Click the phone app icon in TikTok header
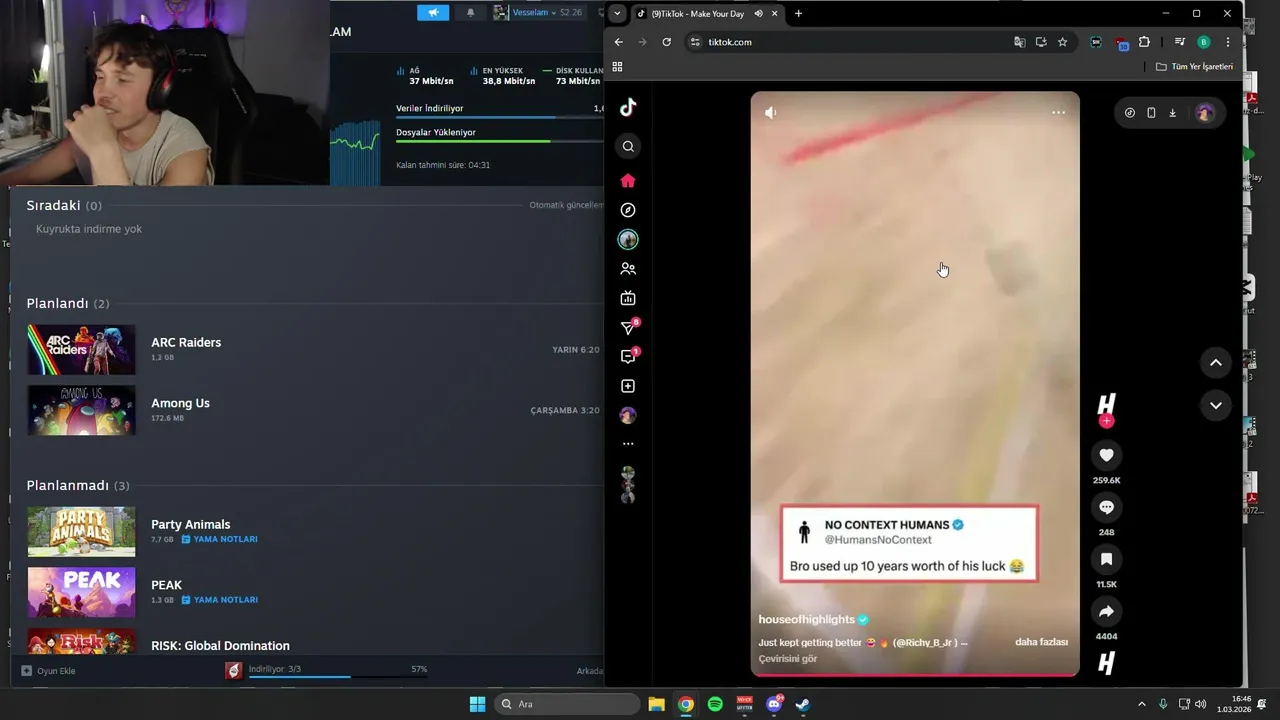Screen dimensions: 1280x720 coord(1151,113)
